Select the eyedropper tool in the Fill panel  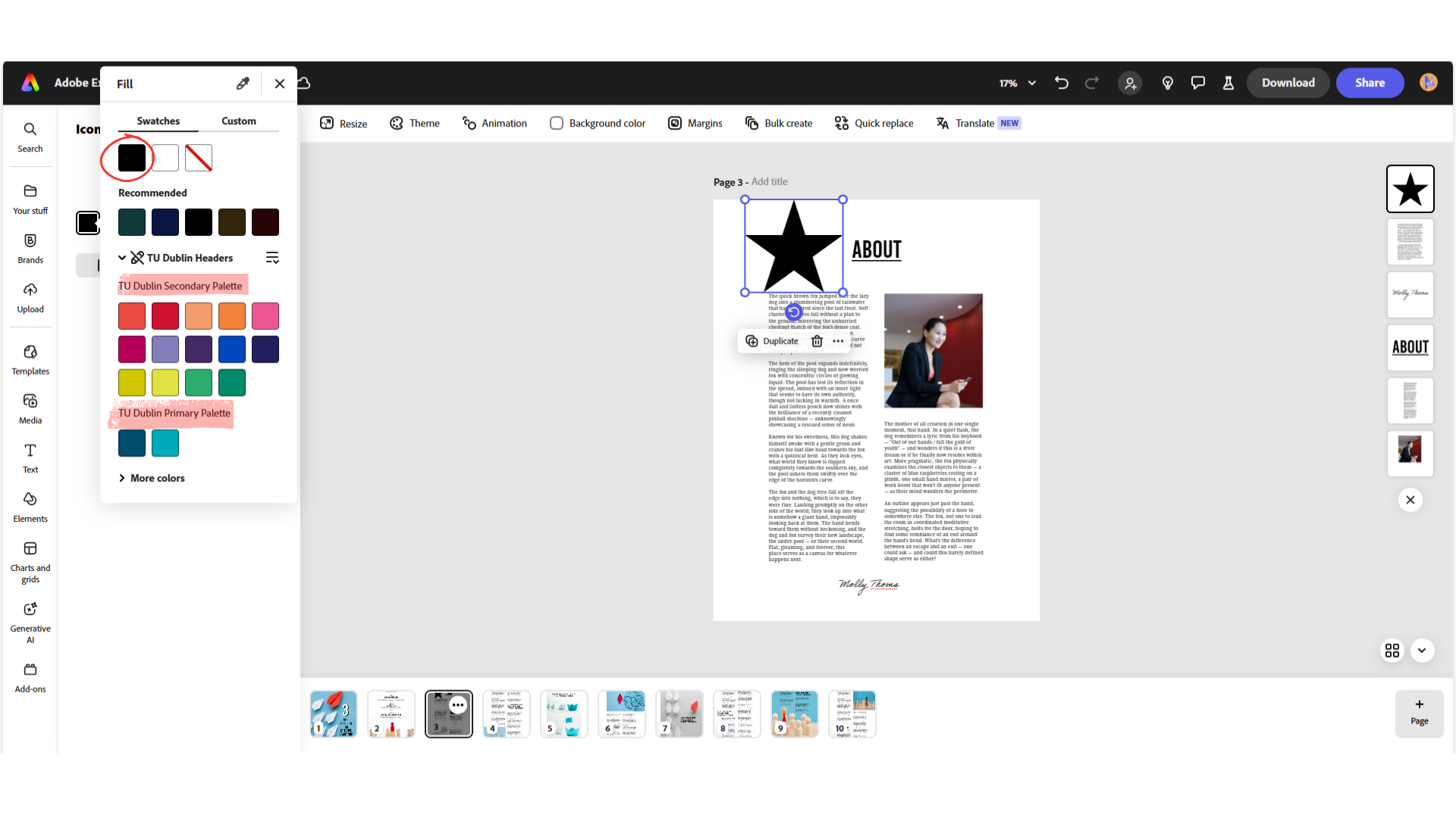pos(243,83)
